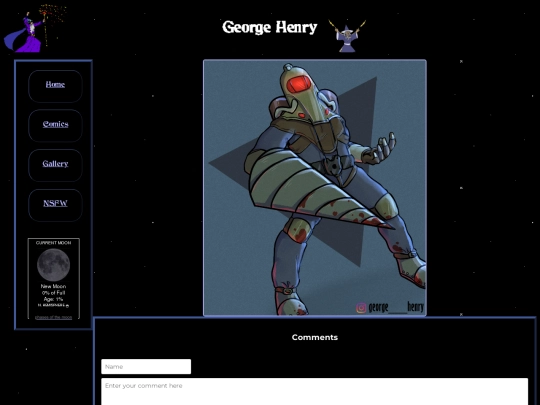Focus the Name input field
Image resolution: width=540 pixels, height=405 pixels.
click(146, 366)
